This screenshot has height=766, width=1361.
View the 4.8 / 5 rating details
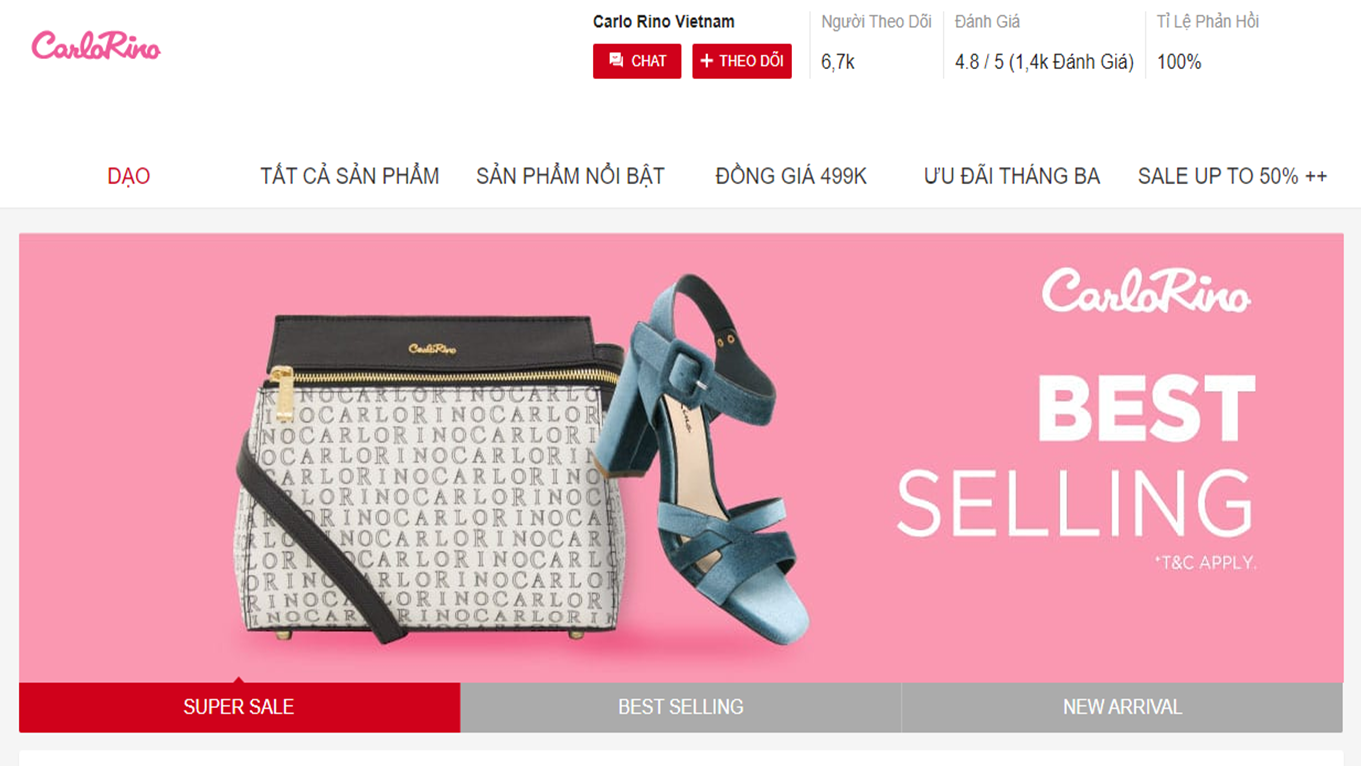(x=1044, y=62)
